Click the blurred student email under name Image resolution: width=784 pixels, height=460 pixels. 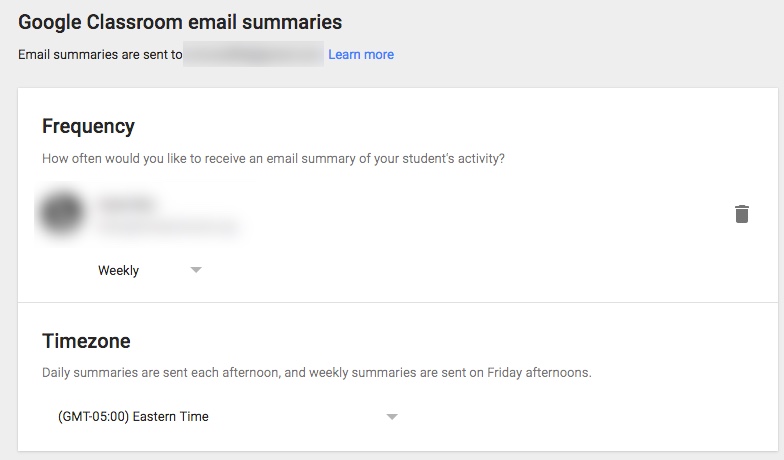[x=168, y=228]
